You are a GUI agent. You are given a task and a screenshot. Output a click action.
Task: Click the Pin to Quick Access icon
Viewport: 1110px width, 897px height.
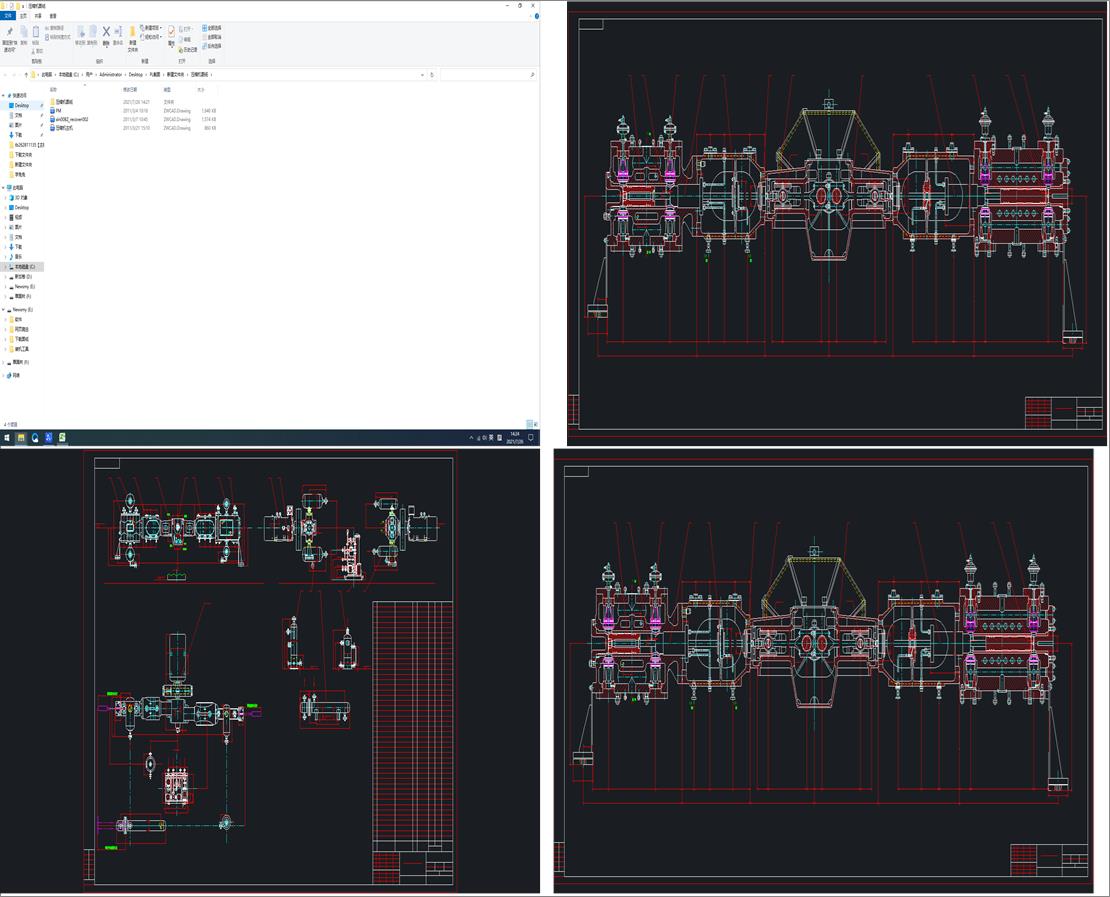[x=9, y=33]
